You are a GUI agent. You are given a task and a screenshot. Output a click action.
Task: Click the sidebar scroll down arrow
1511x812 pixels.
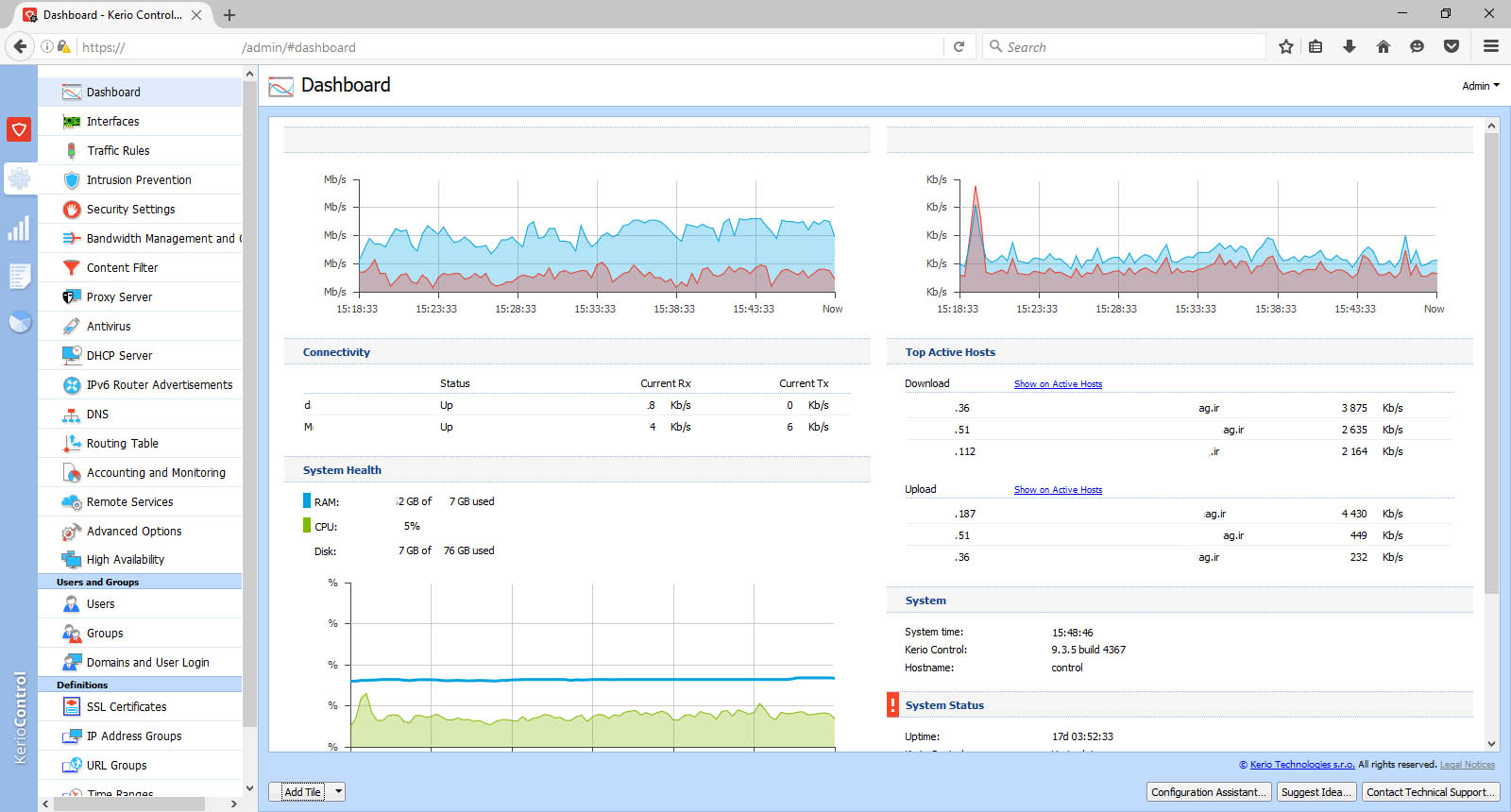point(249,788)
